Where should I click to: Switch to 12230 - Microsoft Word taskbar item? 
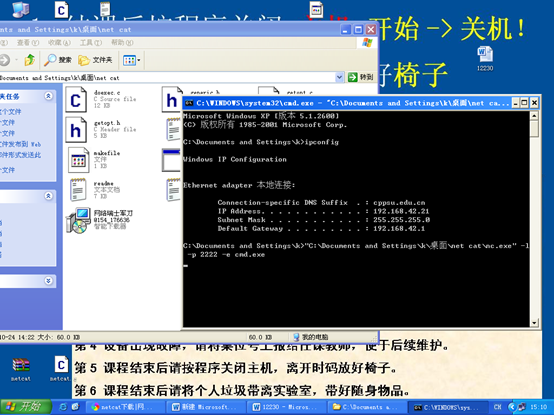(x=288, y=407)
